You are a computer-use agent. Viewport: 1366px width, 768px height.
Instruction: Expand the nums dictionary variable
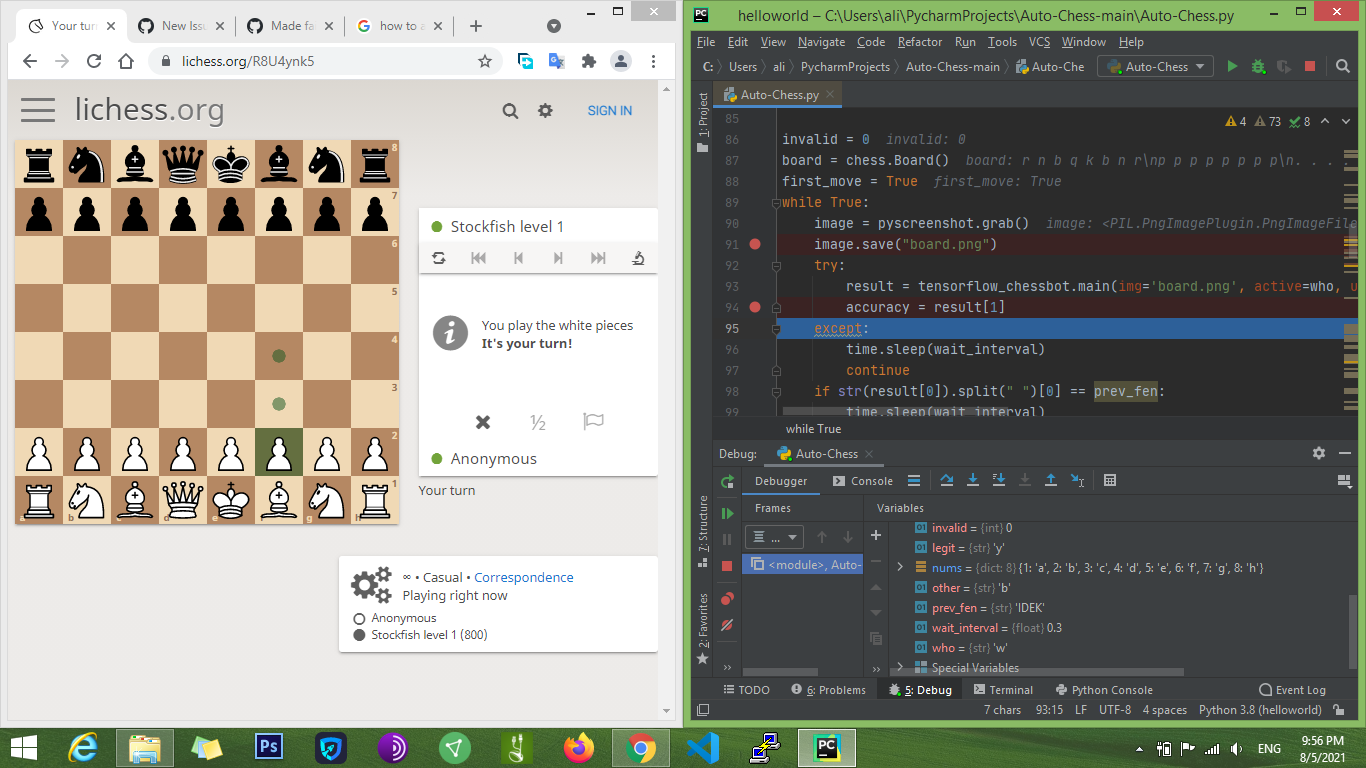(x=898, y=565)
